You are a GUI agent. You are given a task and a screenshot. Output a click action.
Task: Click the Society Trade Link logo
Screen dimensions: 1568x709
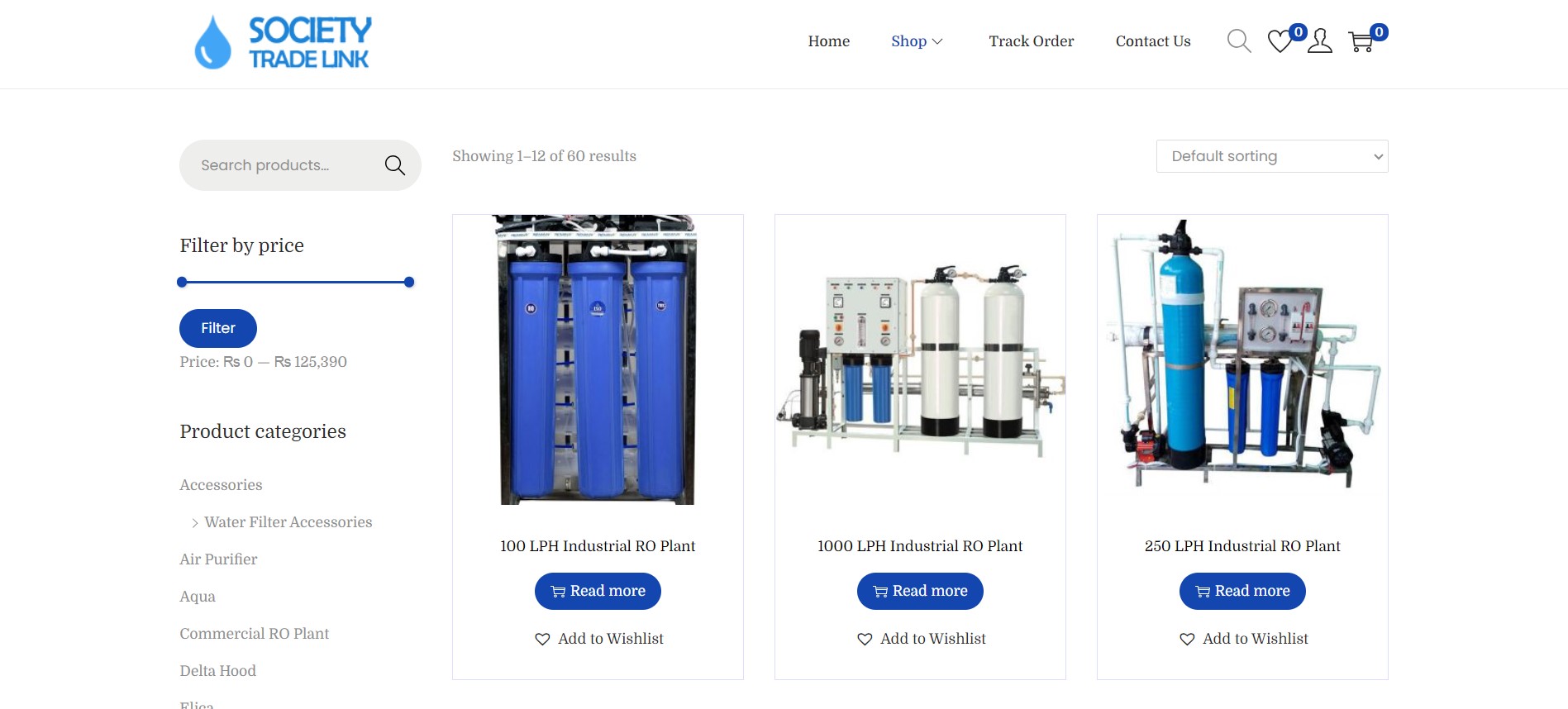coord(284,42)
